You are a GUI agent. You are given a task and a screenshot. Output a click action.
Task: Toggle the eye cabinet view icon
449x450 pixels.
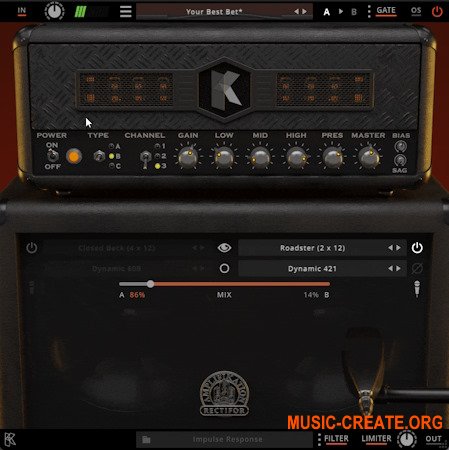pos(224,248)
